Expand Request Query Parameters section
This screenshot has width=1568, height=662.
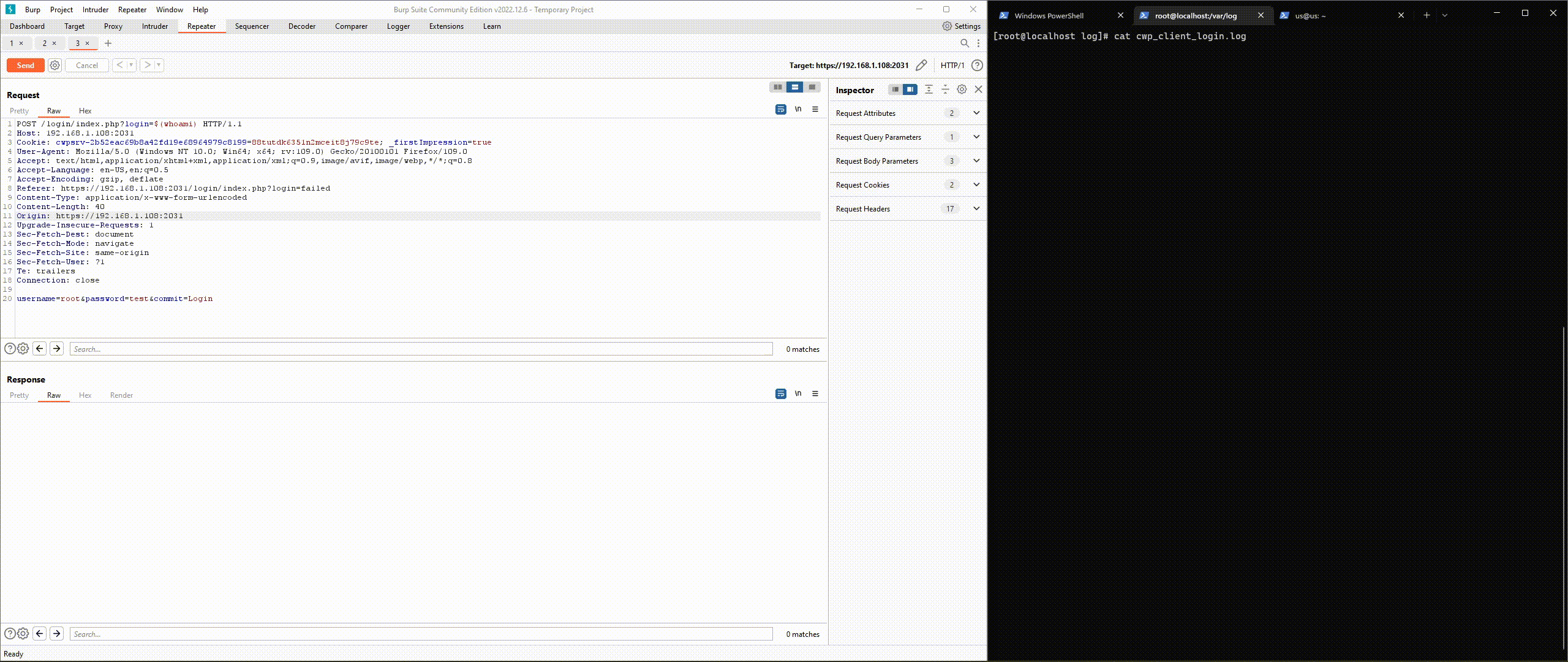coord(976,137)
